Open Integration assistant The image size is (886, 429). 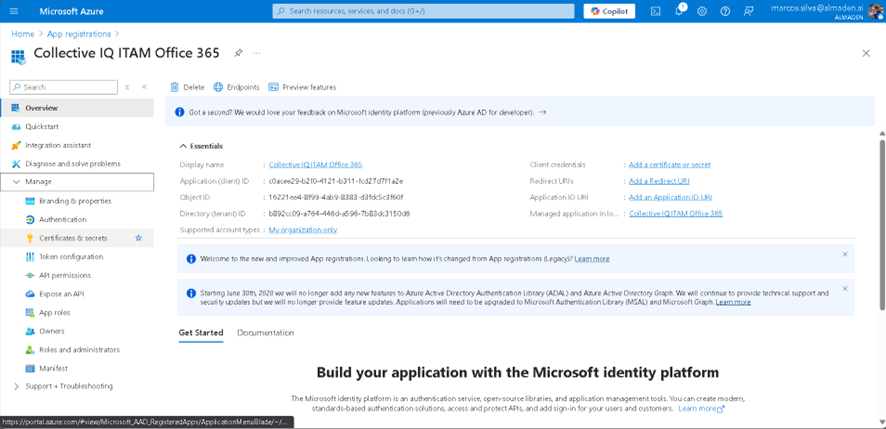point(77,145)
